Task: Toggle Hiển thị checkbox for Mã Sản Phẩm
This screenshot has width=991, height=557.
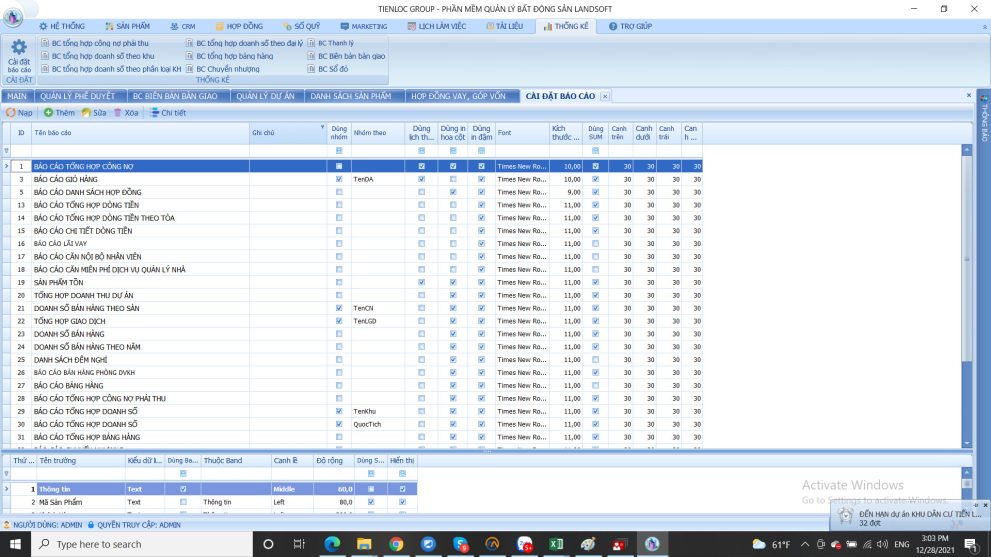Action: (x=403, y=502)
